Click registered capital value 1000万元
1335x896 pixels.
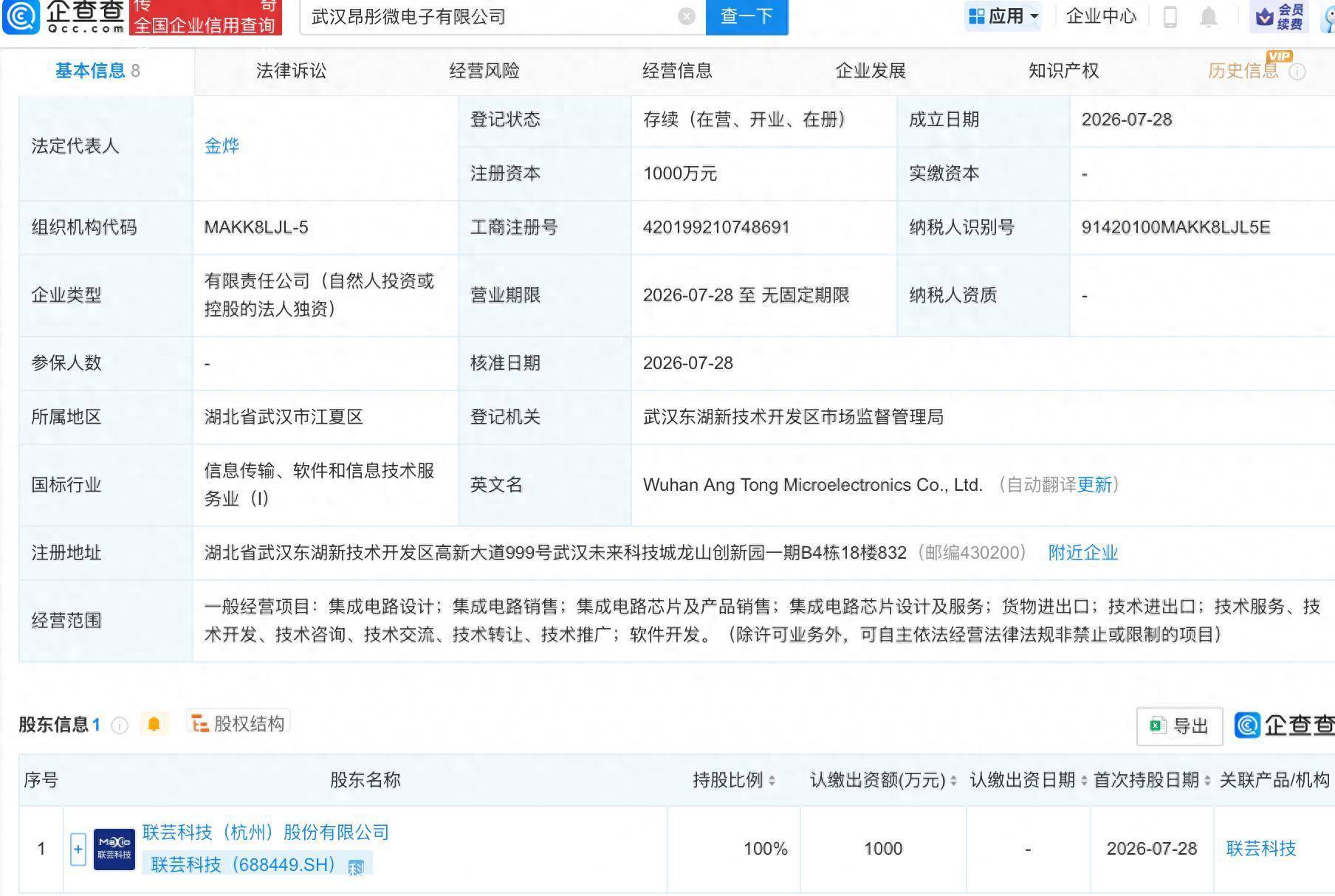point(680,173)
